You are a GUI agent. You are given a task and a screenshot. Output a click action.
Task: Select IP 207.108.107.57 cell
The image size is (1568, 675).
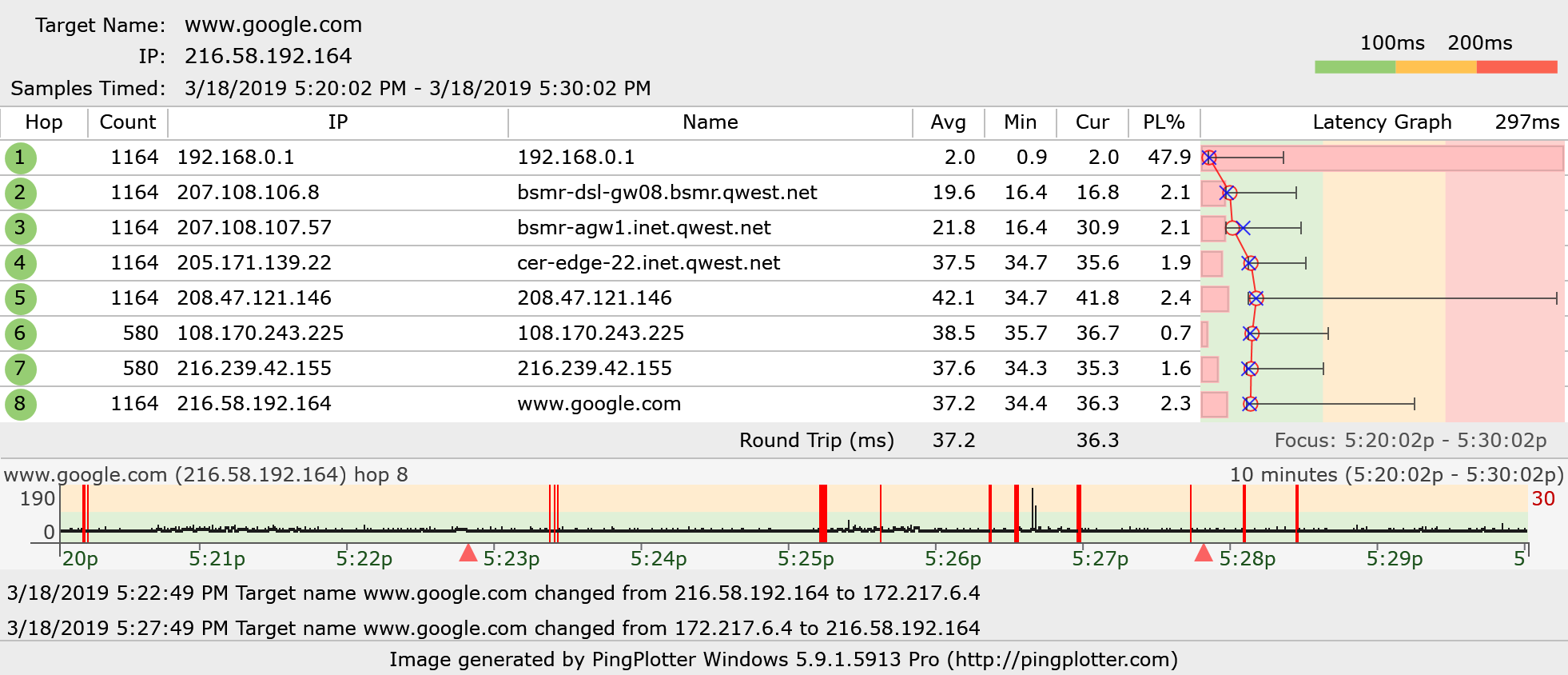click(x=254, y=228)
